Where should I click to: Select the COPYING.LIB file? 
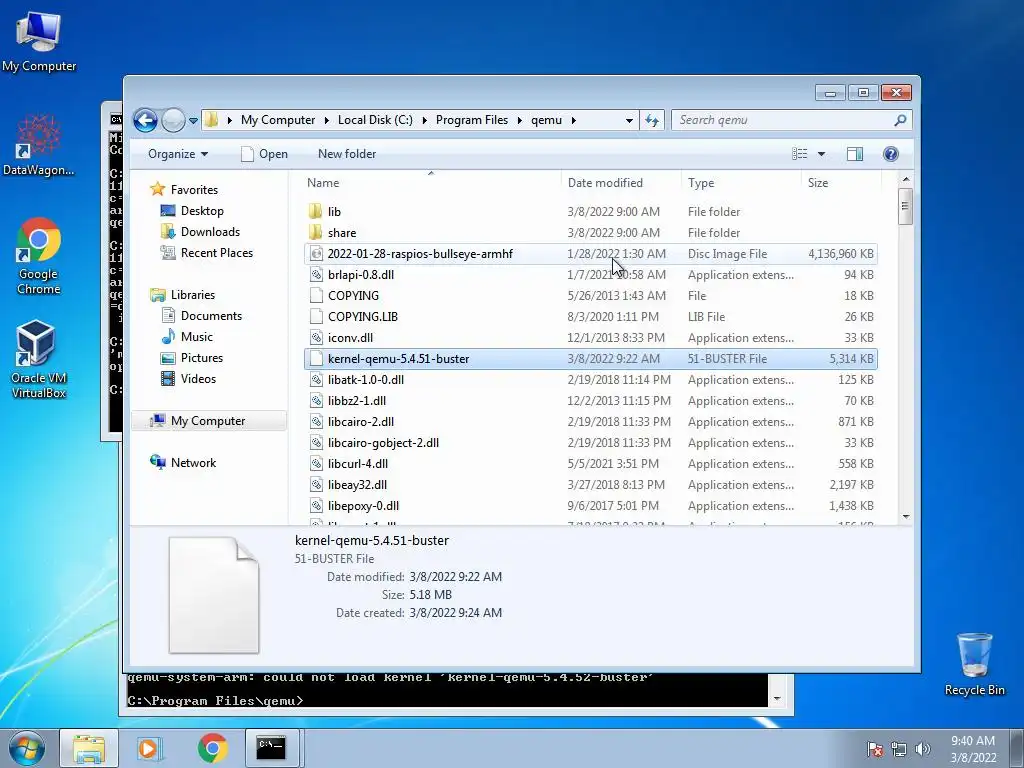(362, 317)
